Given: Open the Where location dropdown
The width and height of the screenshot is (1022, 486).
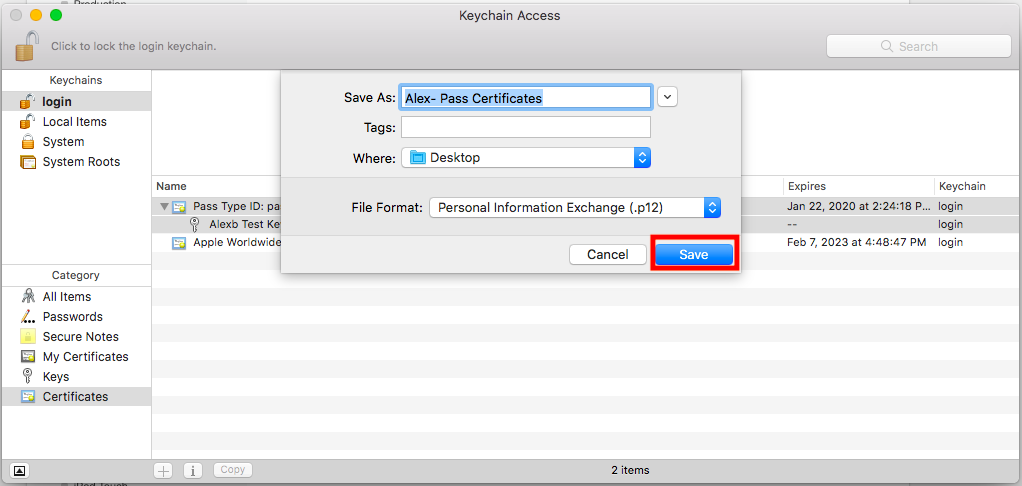Looking at the screenshot, I should point(526,158).
